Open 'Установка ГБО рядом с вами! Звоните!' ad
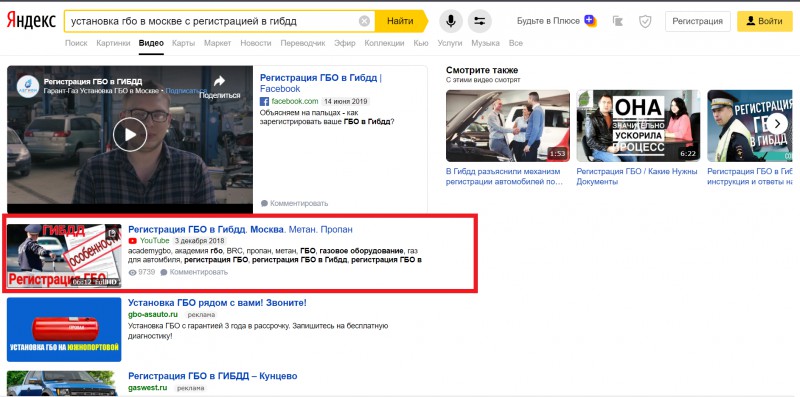The height and width of the screenshot is (397, 800). click(217, 303)
